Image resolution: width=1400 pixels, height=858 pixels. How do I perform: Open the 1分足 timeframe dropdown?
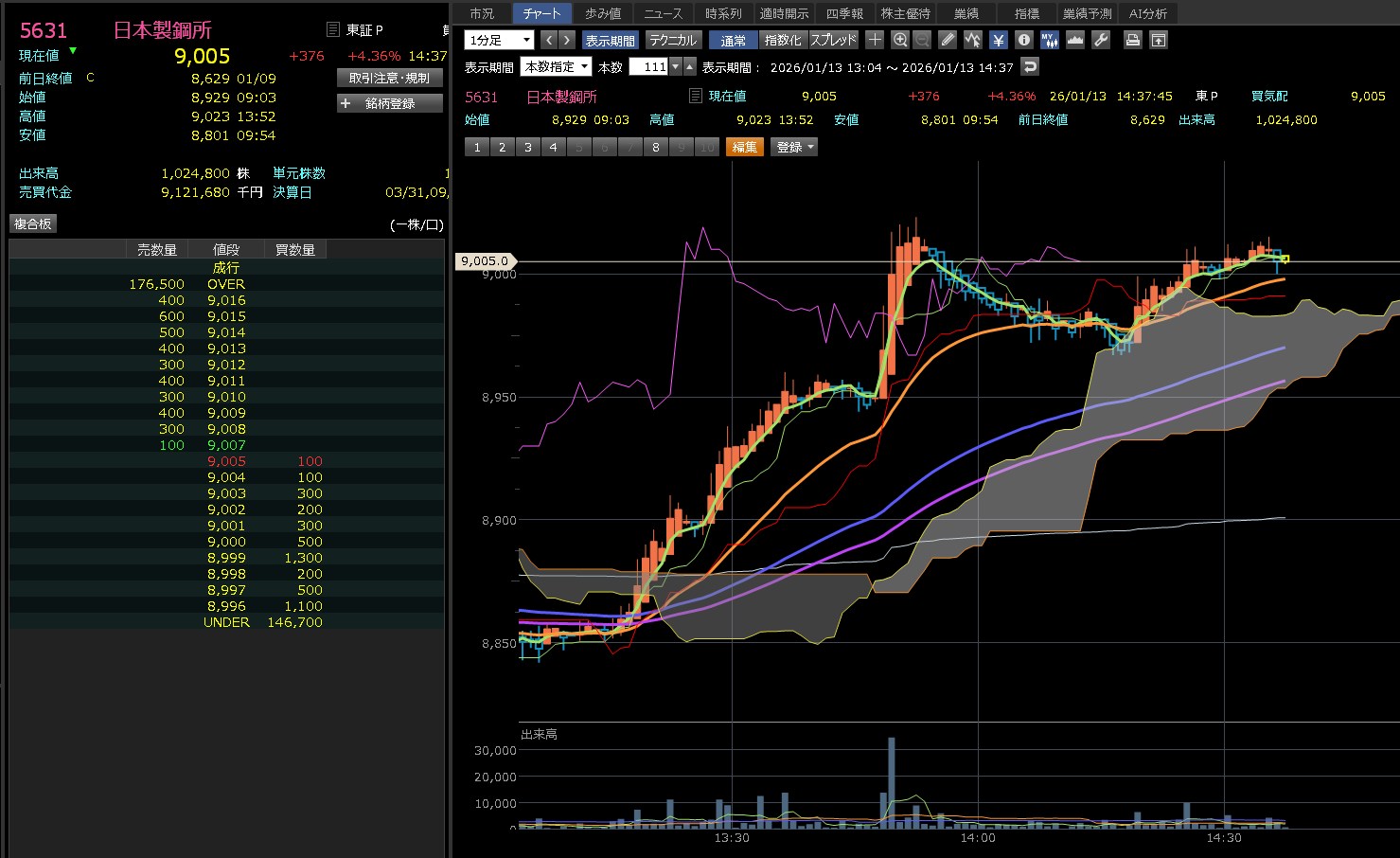pos(499,40)
